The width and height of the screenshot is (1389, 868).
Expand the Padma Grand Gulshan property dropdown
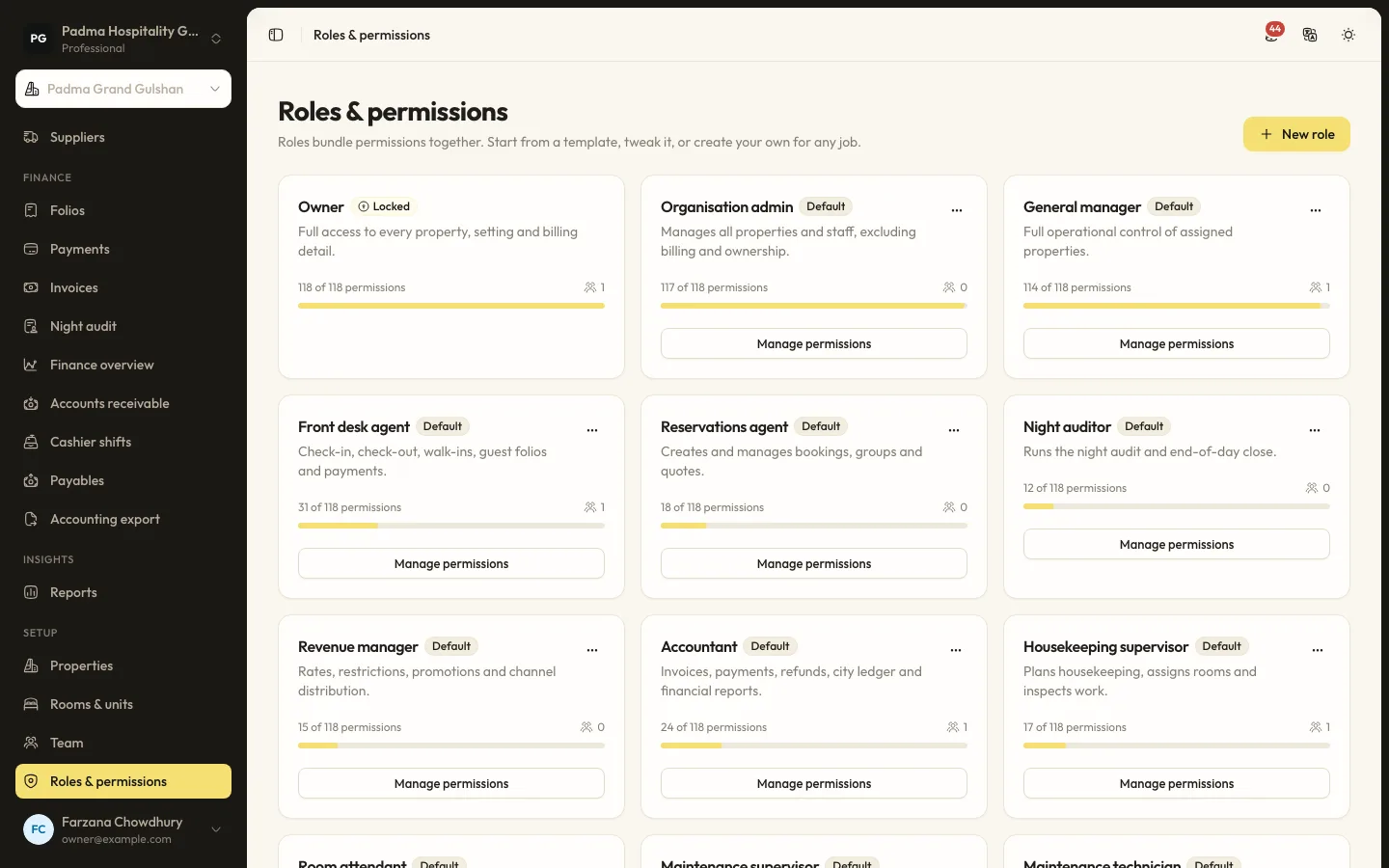[x=123, y=89]
